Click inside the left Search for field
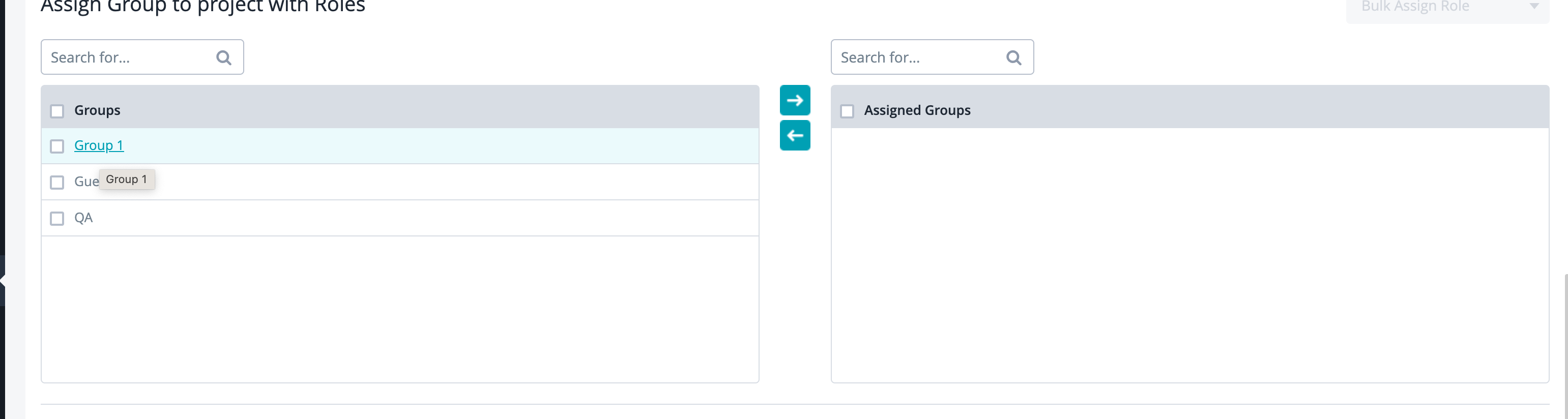Screen dimensions: 1568x419 [x=122, y=56]
